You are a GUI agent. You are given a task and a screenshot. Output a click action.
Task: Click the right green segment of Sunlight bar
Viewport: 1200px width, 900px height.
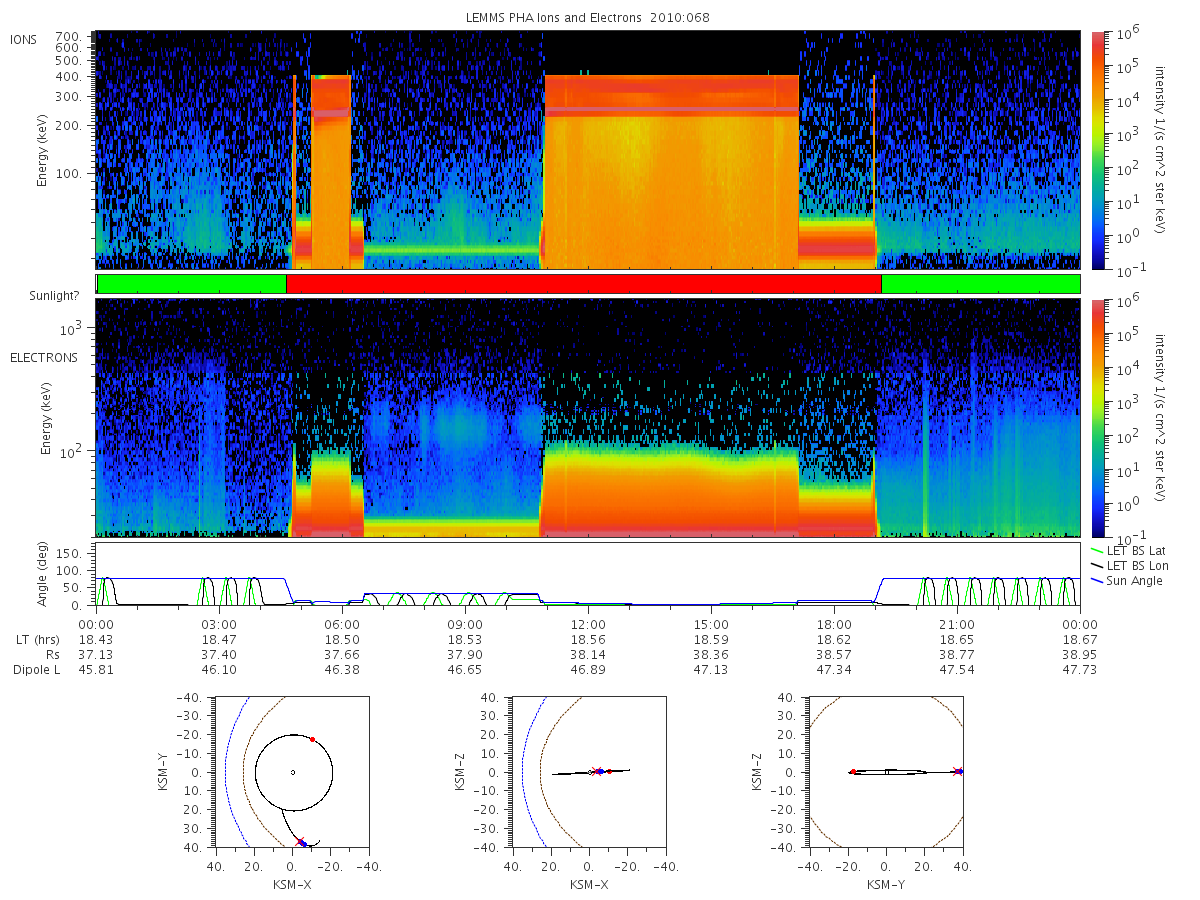tap(981, 284)
